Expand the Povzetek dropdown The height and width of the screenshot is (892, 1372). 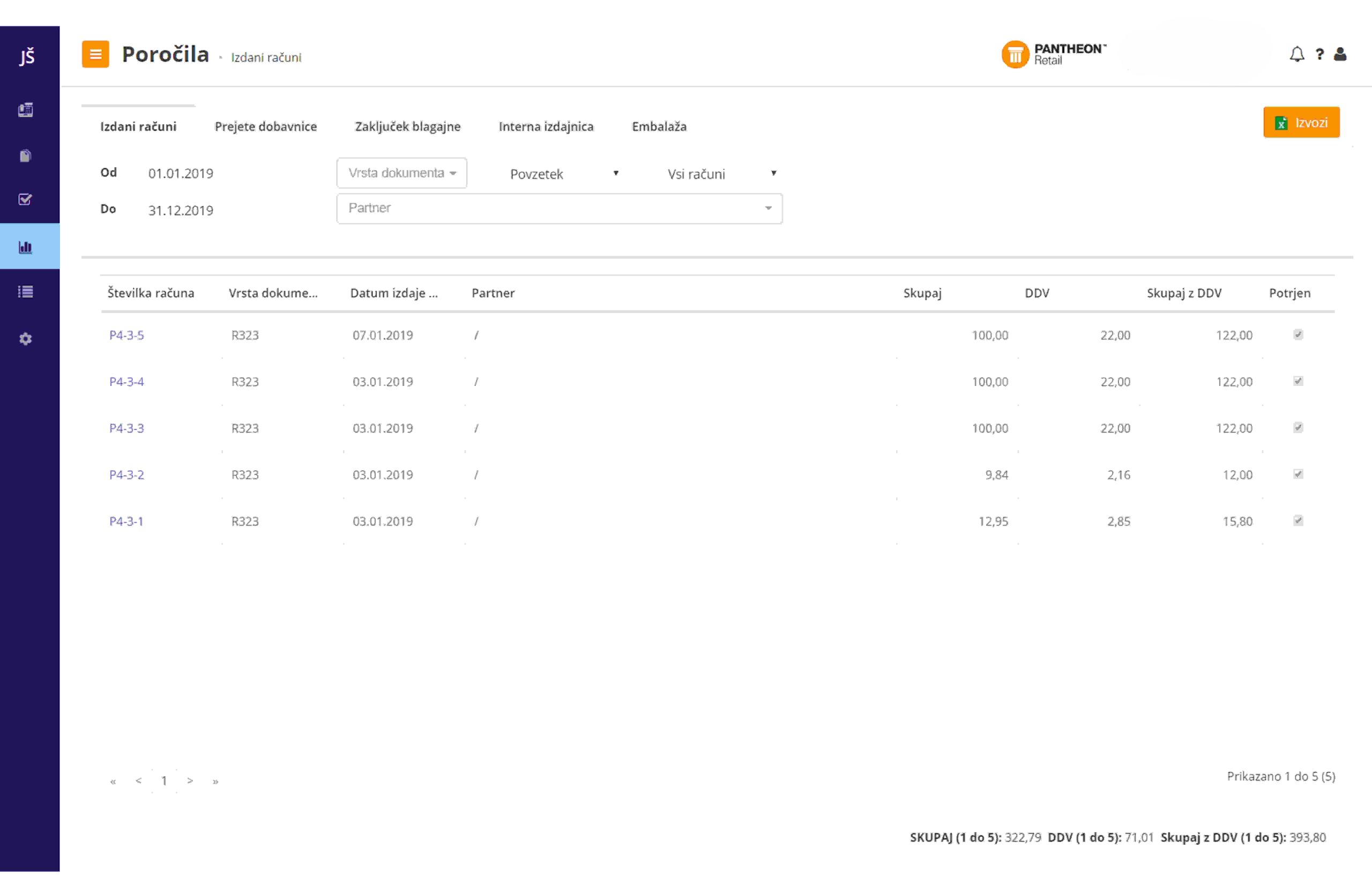click(x=563, y=174)
